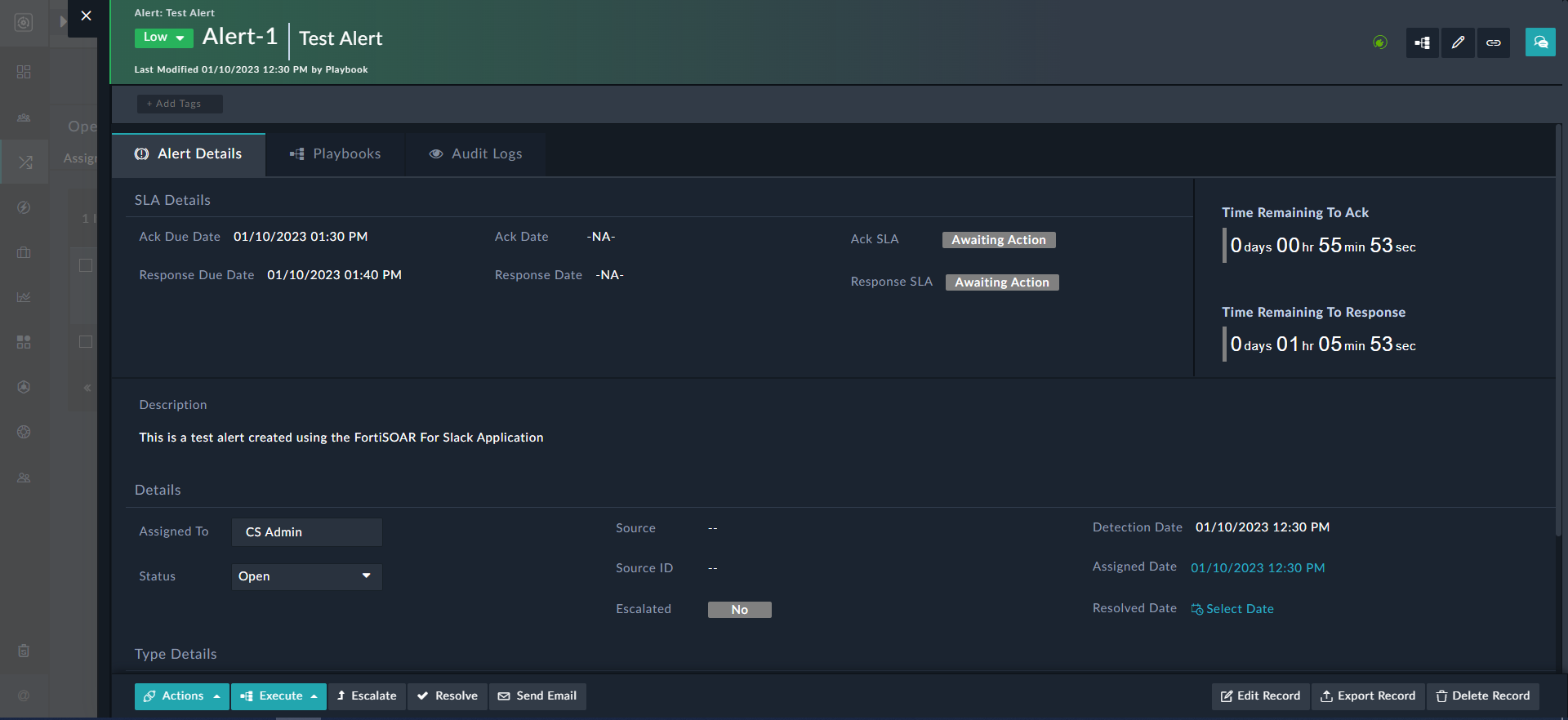This screenshot has height=720, width=1568.
Task: Click the green status indicator icon
Action: (1380, 42)
